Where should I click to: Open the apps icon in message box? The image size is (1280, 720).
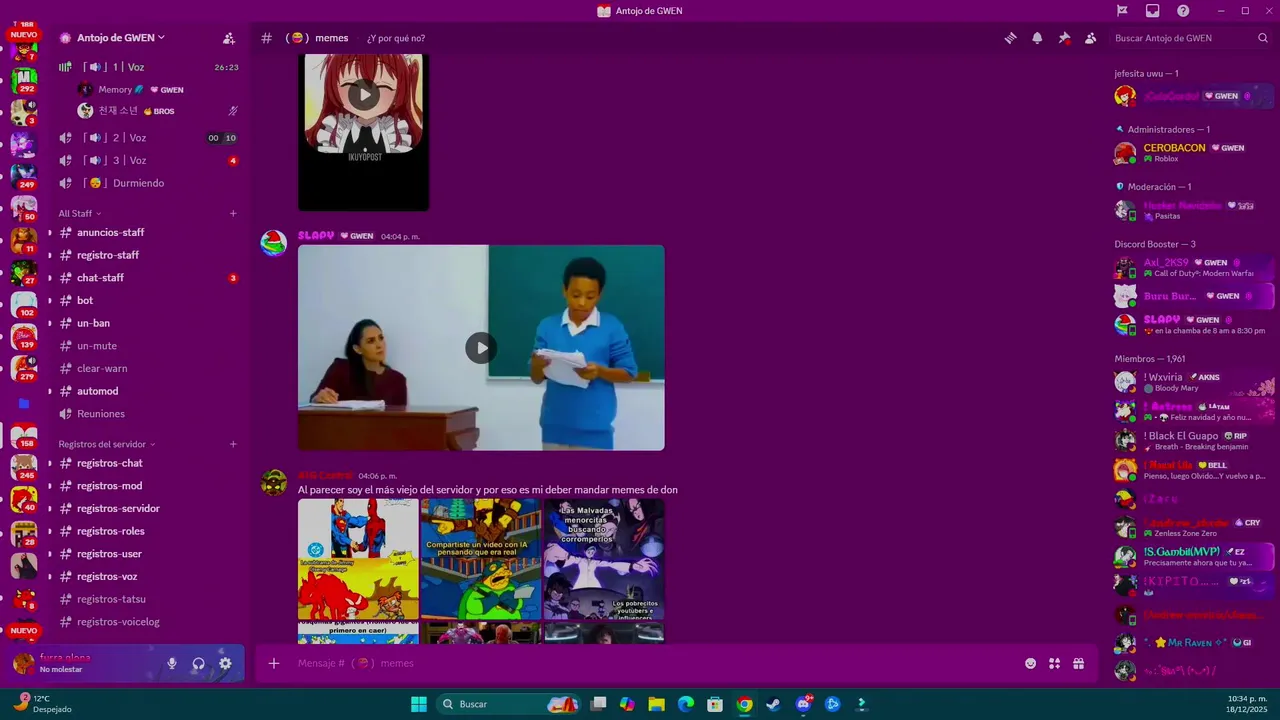coord(1054,663)
